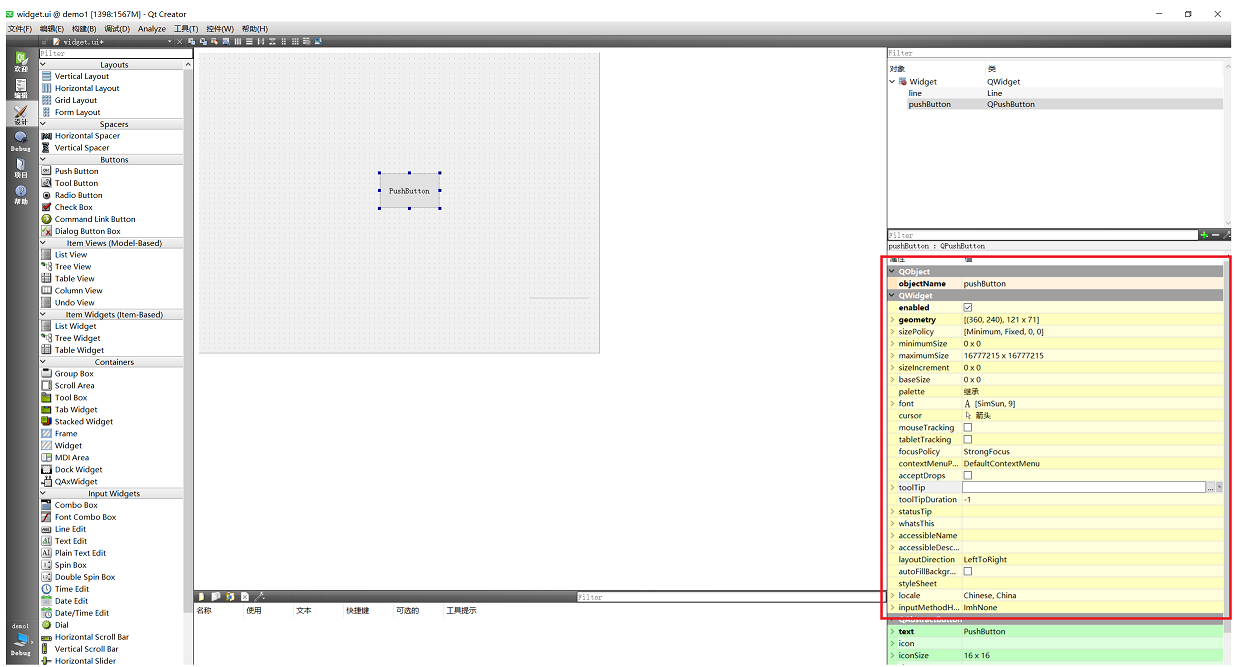This screenshot has width=1234, height=667.
Task: Click the 快捷键 column header in action editor
Action: [x=357, y=610]
